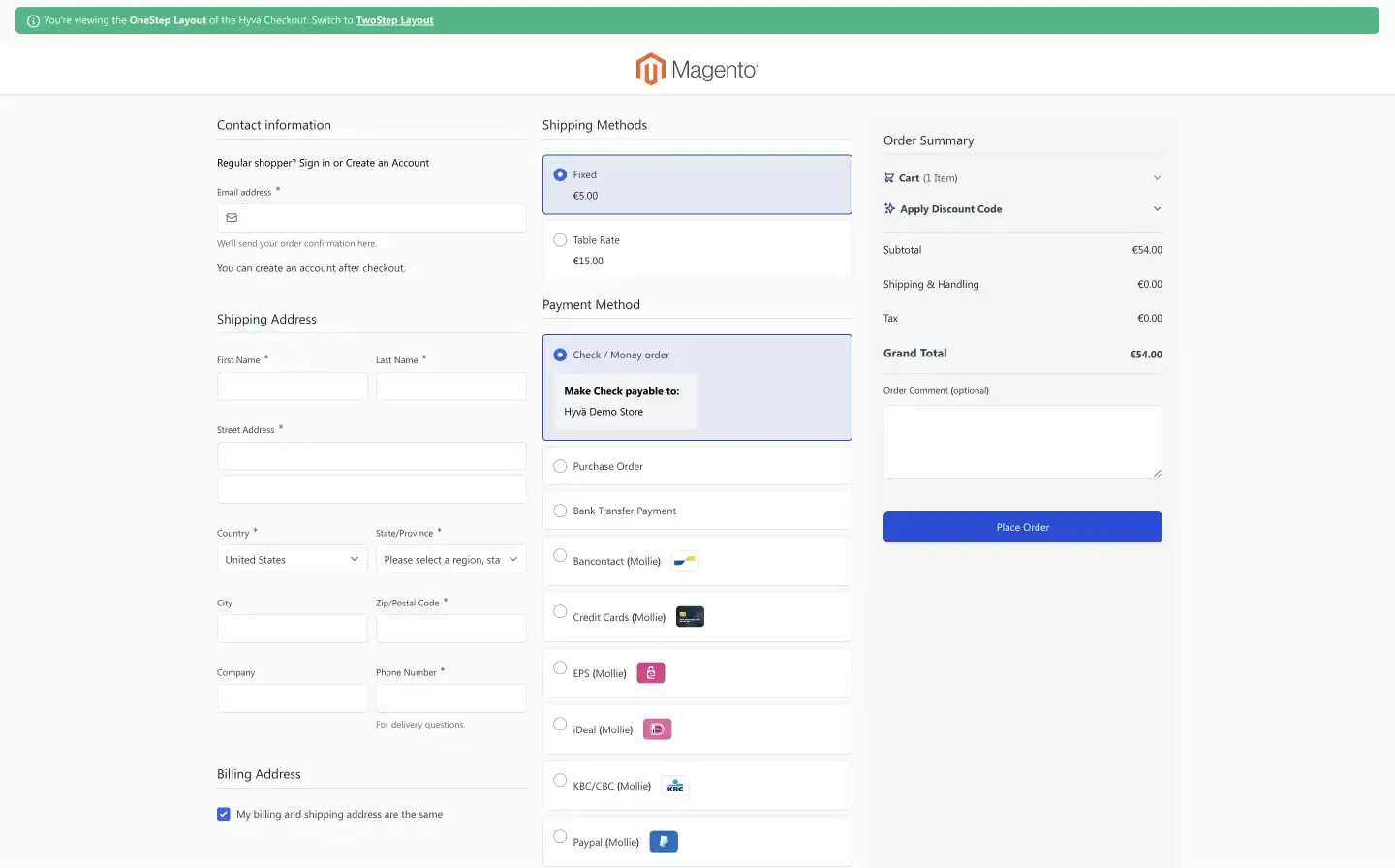Screen dimensions: 1395x868
Task: Click the Paypal (Mollie) logo icon
Action: pyautogui.click(x=664, y=841)
